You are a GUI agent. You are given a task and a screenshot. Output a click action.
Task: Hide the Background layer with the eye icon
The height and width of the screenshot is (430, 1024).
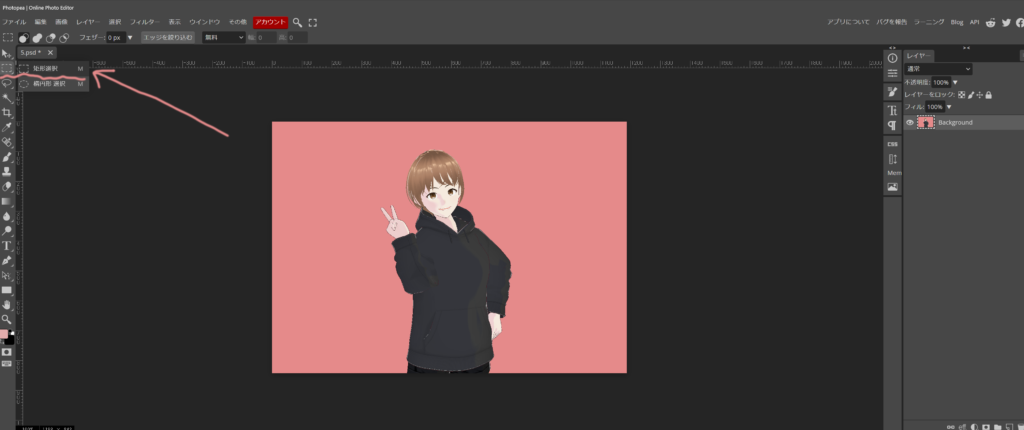tap(909, 122)
